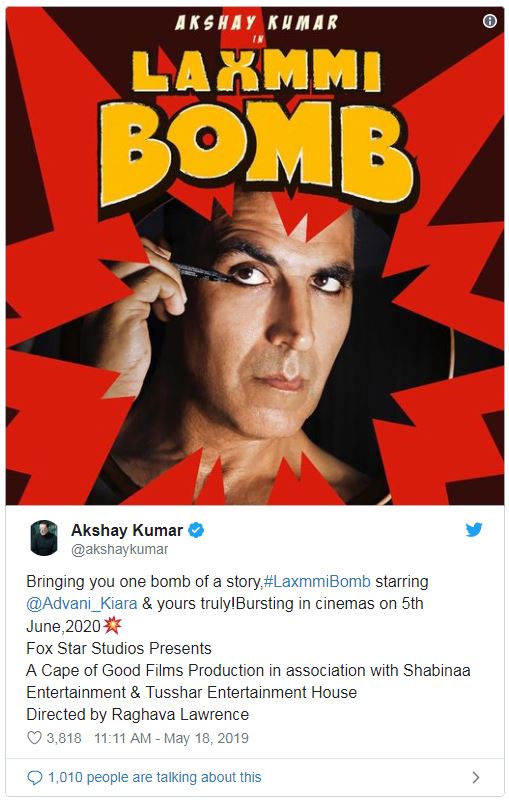The height and width of the screenshot is (805, 509).
Task: View 1,010 people are talking about this
Action: [155, 777]
